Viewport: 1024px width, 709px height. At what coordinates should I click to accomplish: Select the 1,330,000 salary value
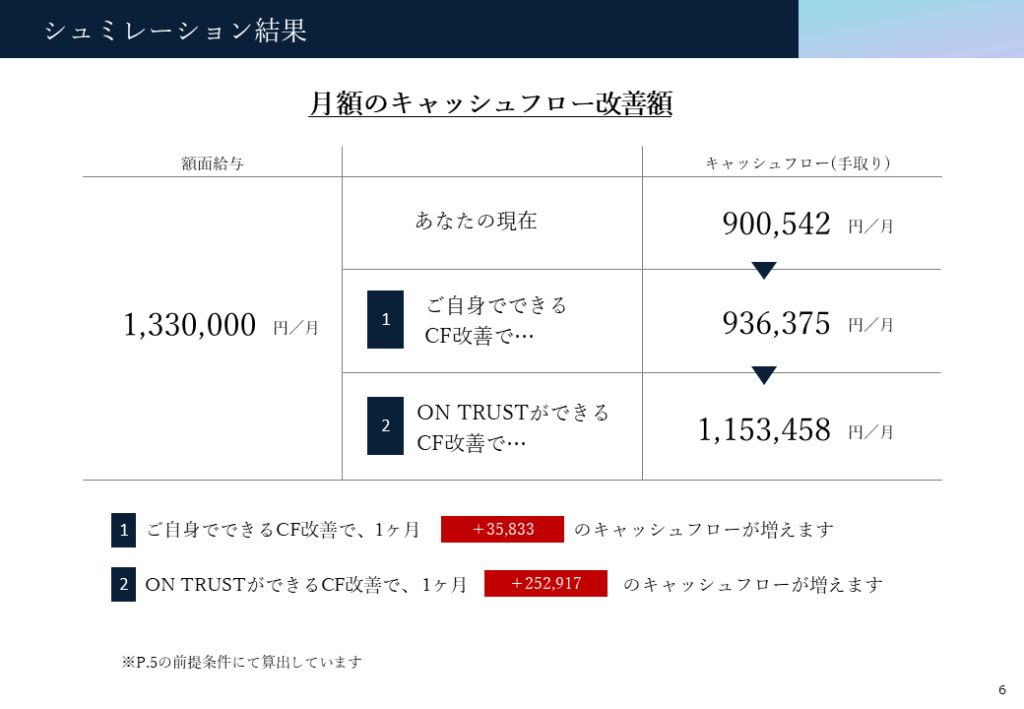pyautogui.click(x=189, y=324)
